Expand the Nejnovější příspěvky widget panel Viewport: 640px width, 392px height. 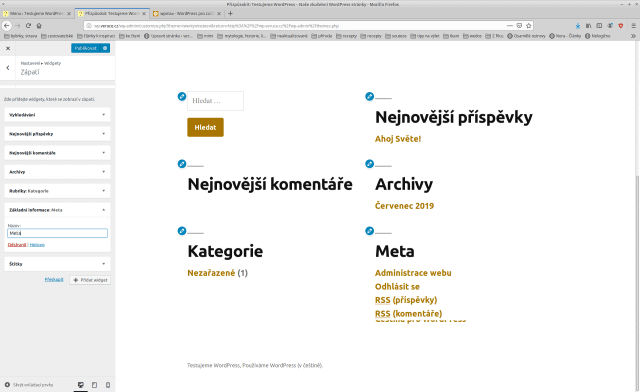[x=58, y=134]
